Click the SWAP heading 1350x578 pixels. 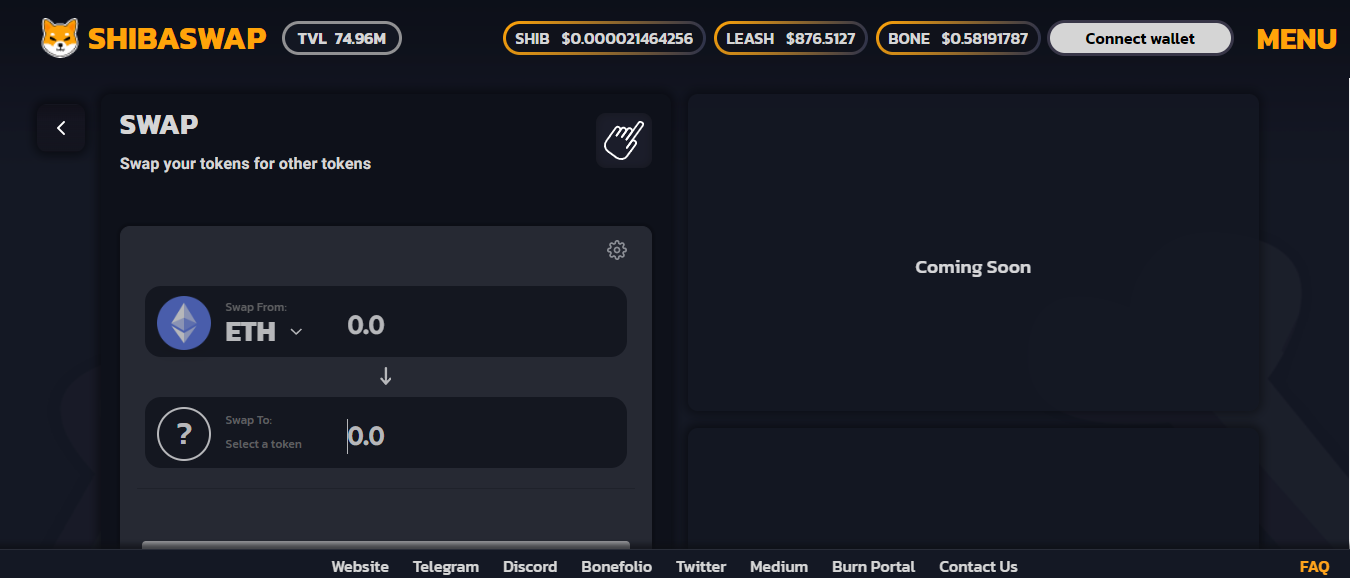point(159,125)
